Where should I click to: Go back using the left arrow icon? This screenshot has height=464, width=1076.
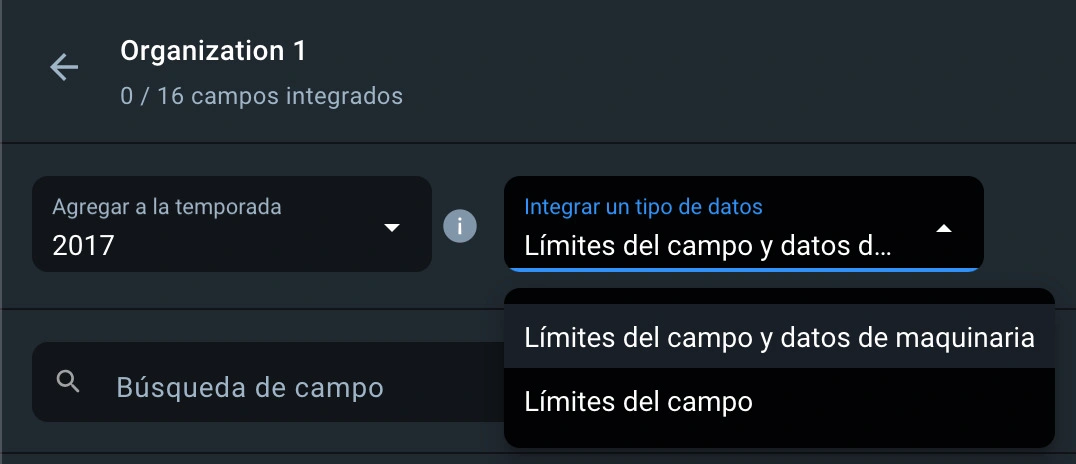pos(64,68)
